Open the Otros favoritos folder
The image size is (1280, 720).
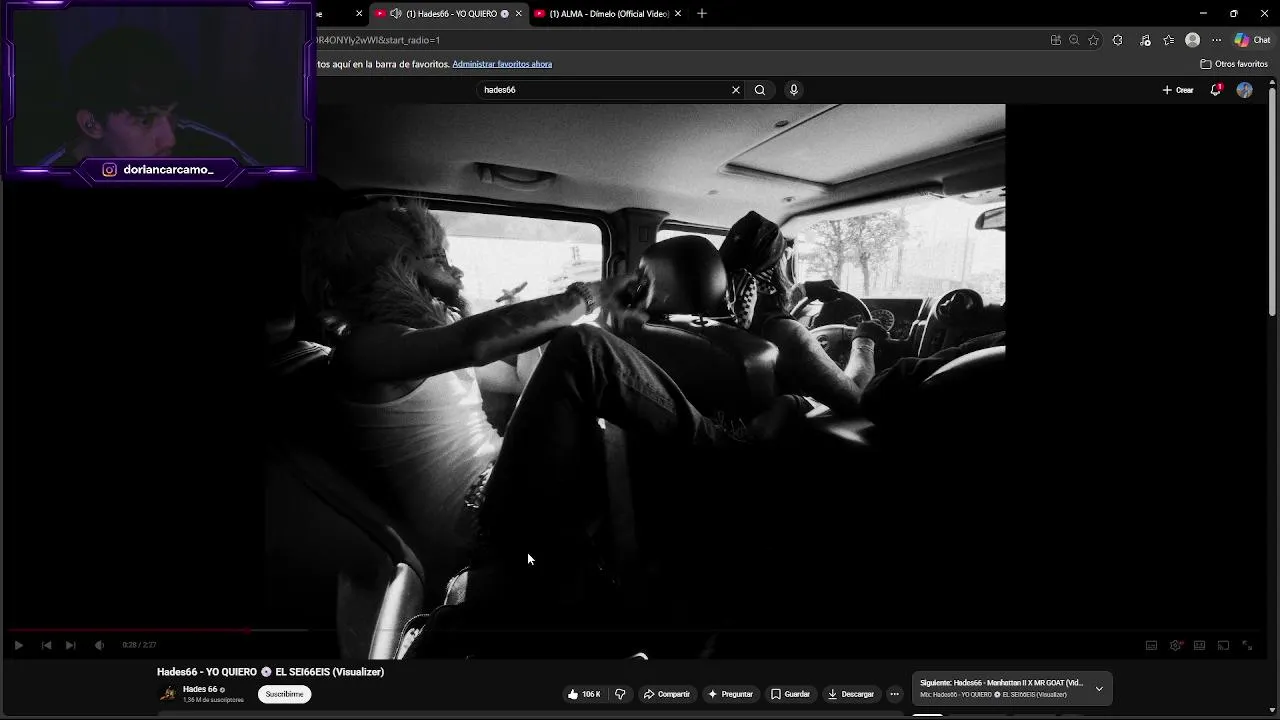1234,64
